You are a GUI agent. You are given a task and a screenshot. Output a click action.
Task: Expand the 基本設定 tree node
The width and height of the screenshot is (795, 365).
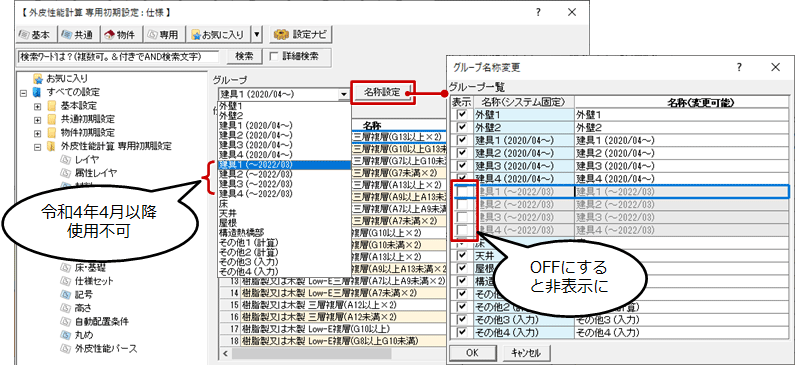tap(37, 106)
